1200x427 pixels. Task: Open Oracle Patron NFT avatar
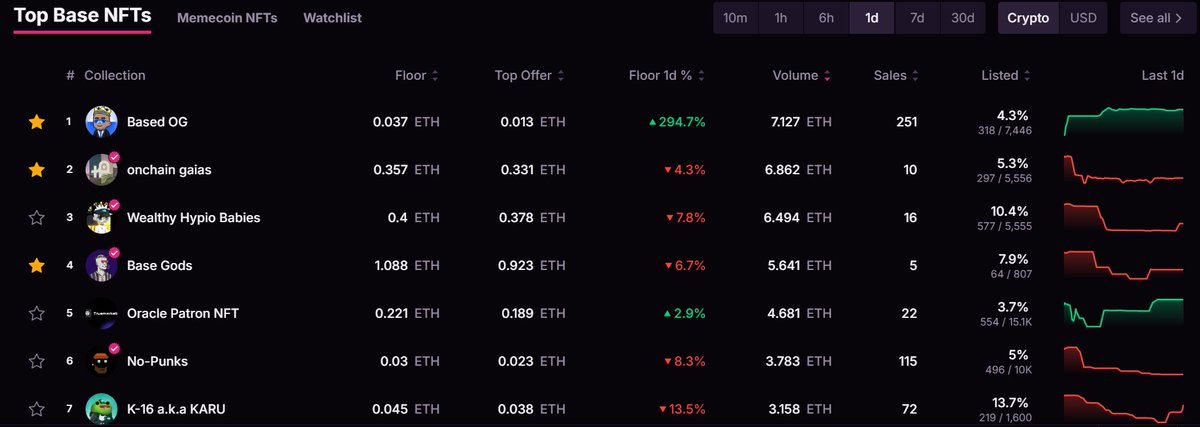102,314
